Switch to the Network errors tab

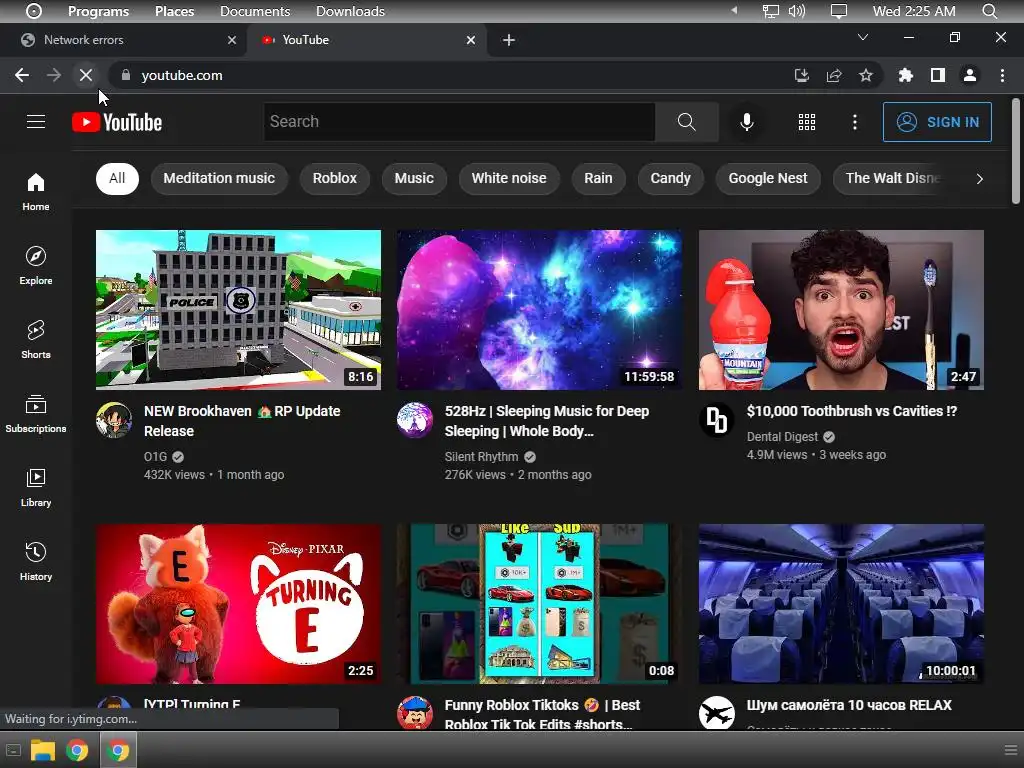(124, 40)
